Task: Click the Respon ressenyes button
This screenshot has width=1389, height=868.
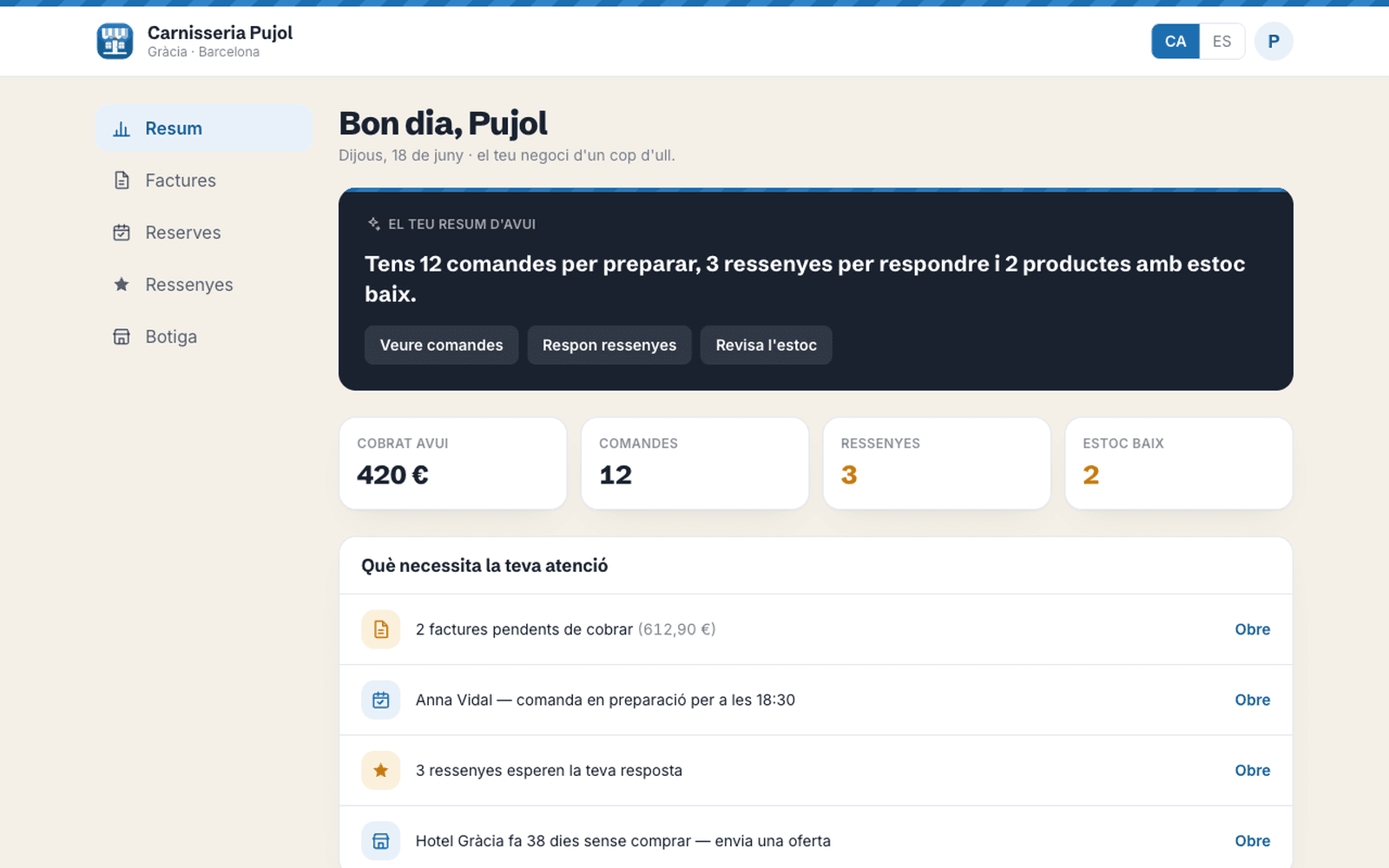Action: pos(609,345)
